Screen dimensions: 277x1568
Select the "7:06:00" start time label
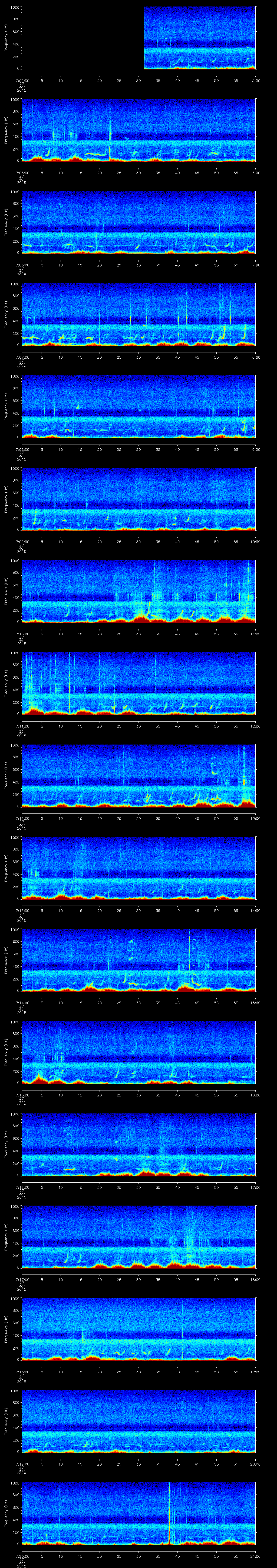pos(22,265)
